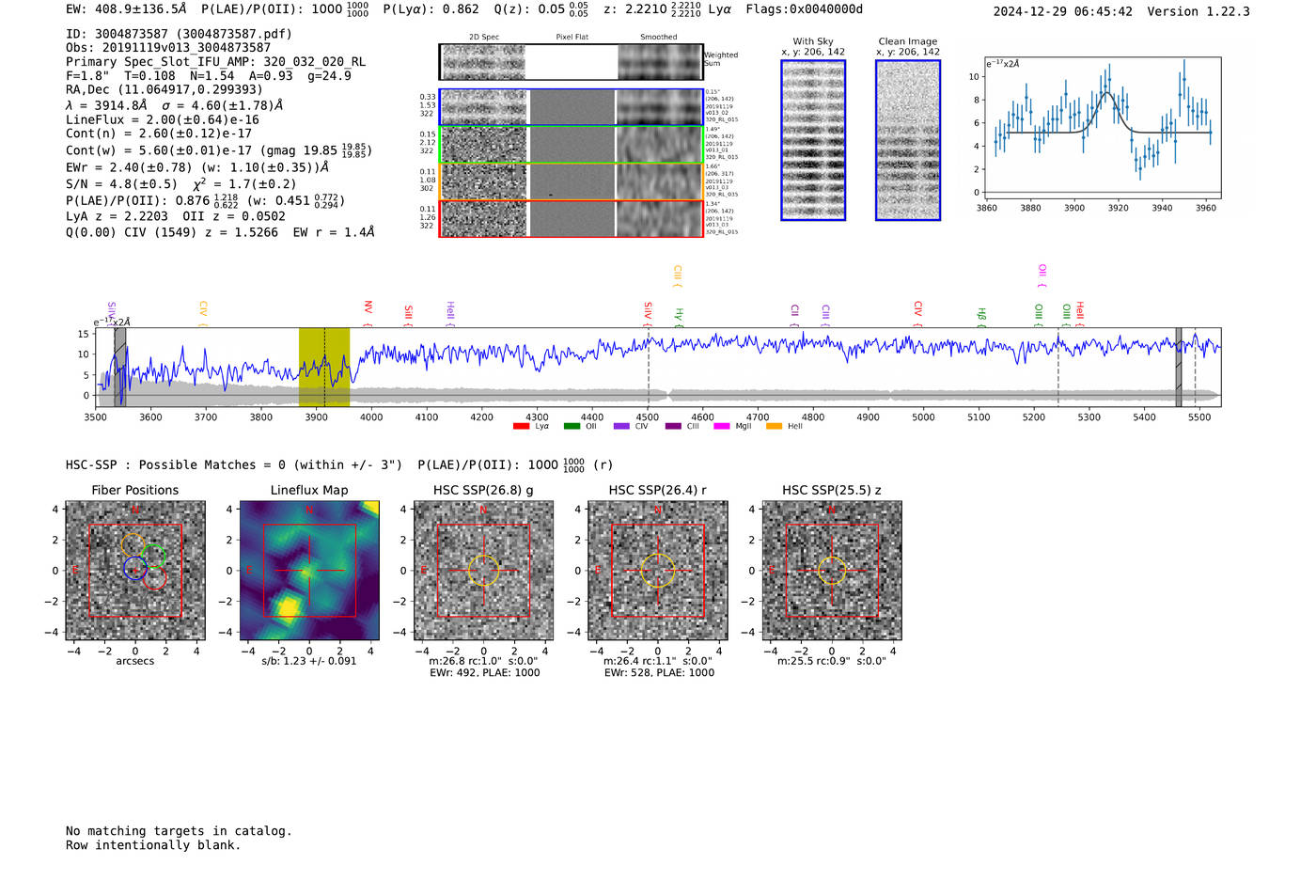Click the 'Primary Spec_Slot_IFU_AMP: 320_032_020_RL' line
Viewport: 1316px width, 896px height.
pos(215,62)
